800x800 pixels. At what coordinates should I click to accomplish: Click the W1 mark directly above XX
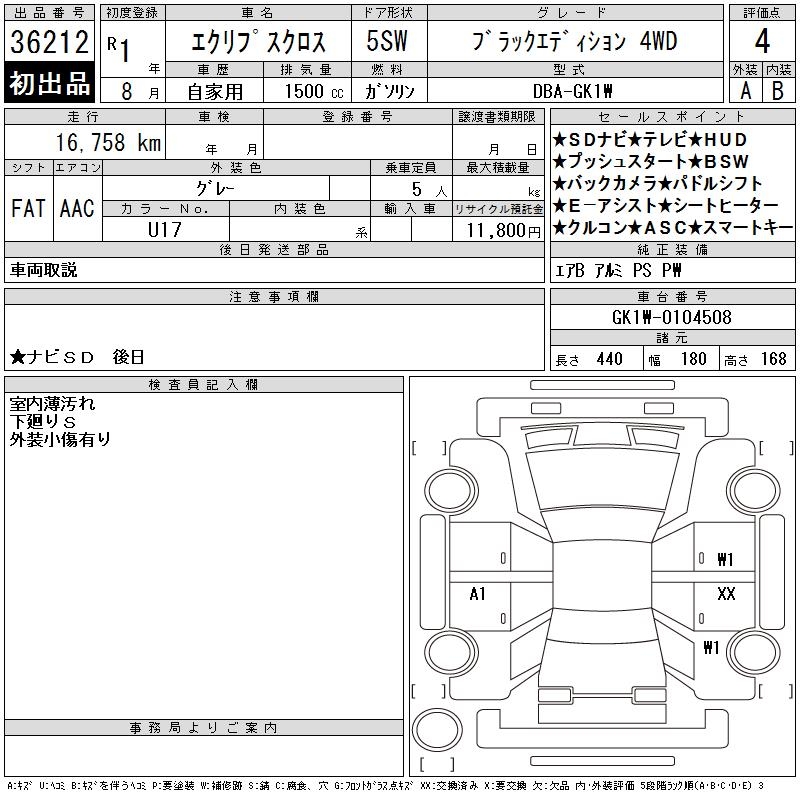726,560
